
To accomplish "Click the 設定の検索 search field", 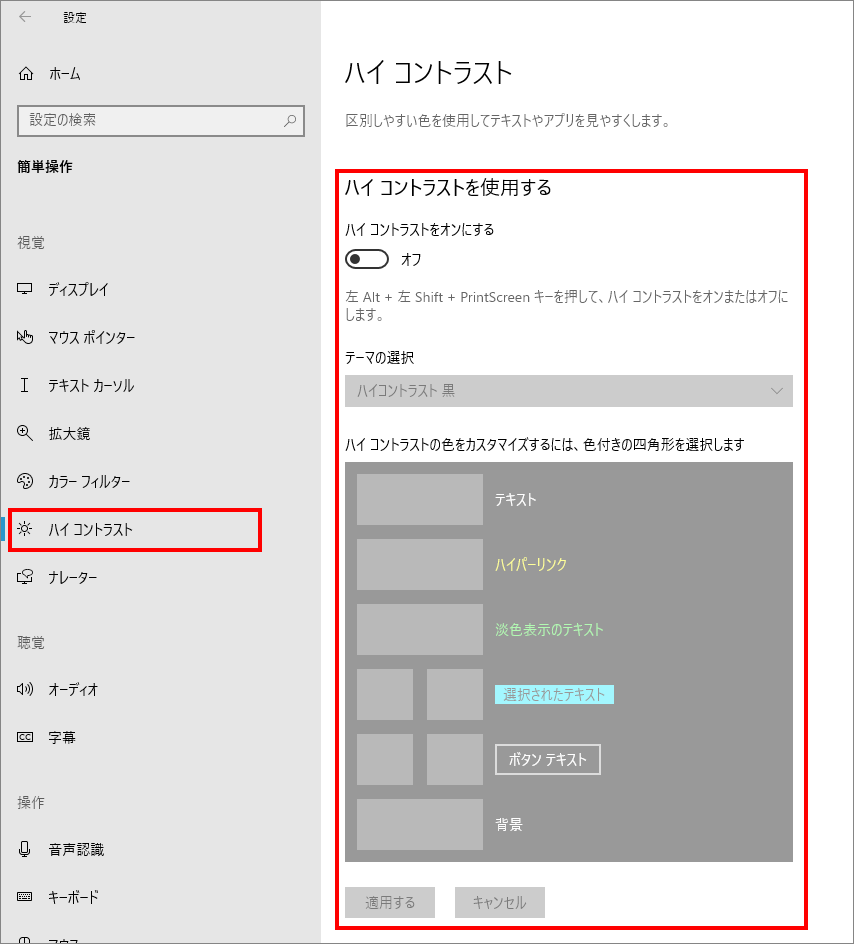I will 161,120.
